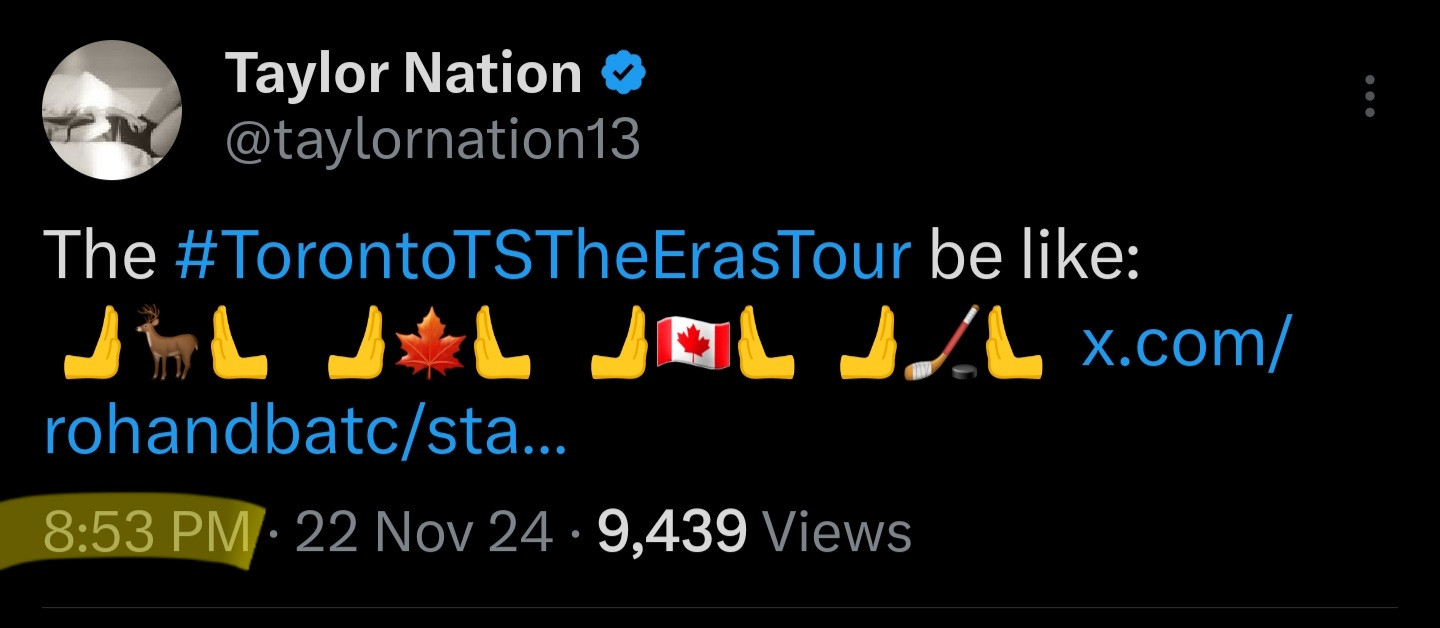Click the blue verified badge
1440x628 pixels.
coord(624,73)
